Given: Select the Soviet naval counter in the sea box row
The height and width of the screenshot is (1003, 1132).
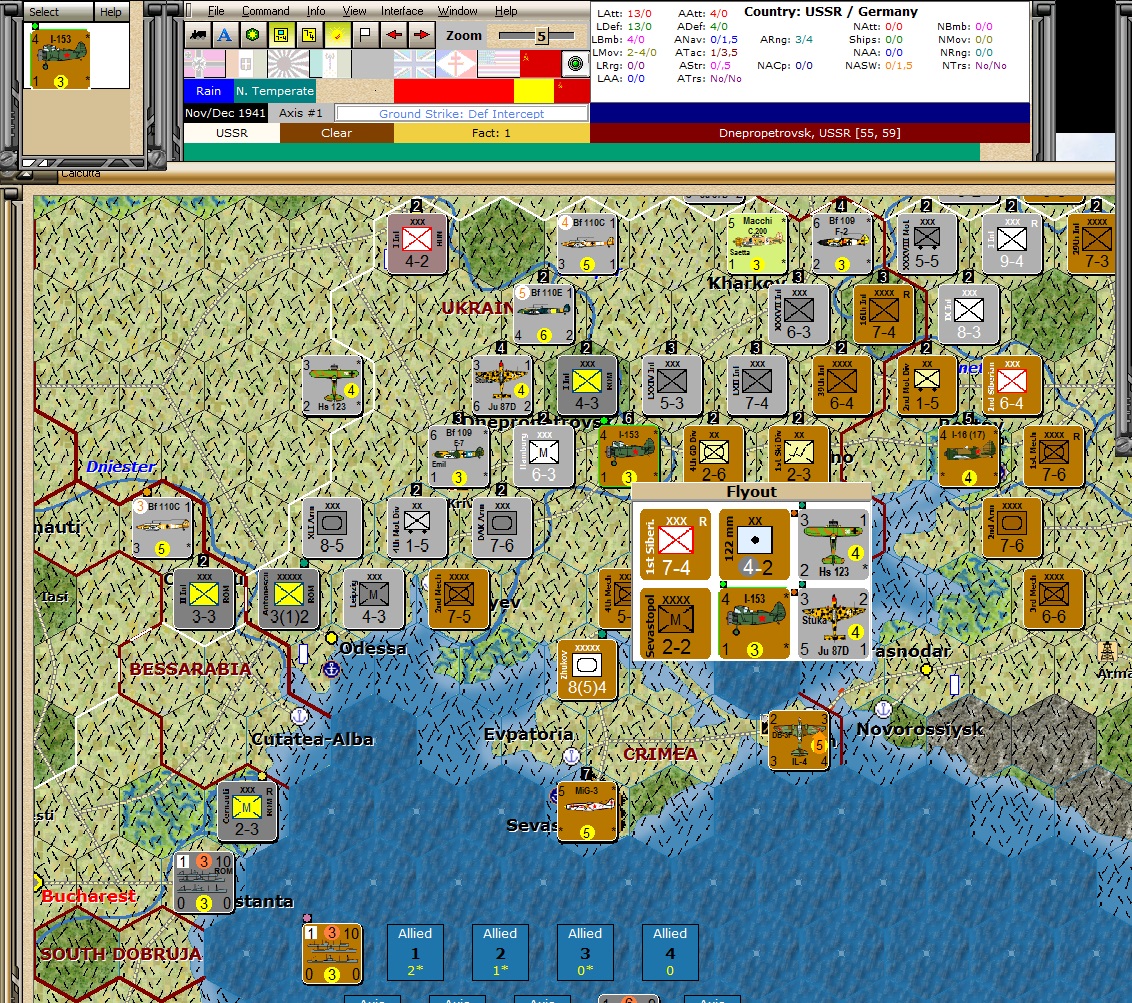Looking at the screenshot, I should [332, 953].
